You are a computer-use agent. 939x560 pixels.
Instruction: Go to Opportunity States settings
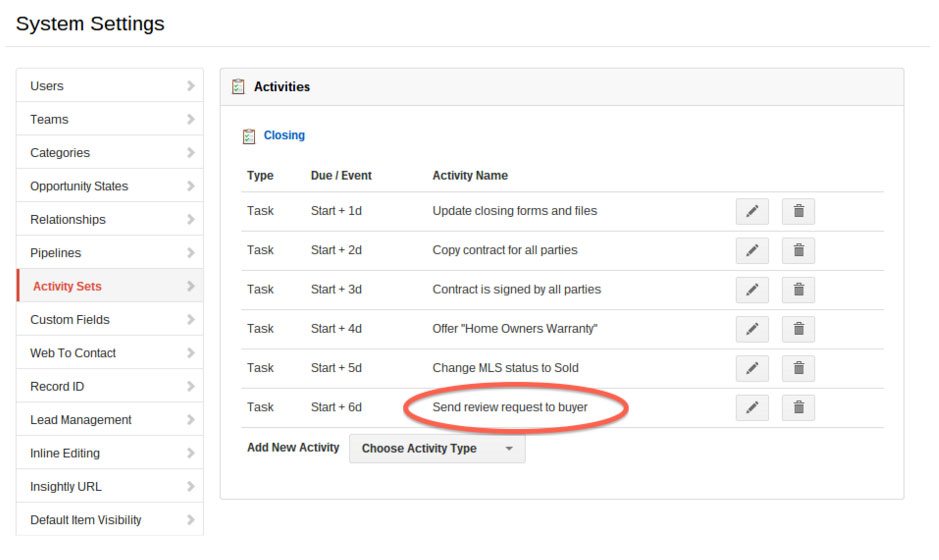click(110, 186)
